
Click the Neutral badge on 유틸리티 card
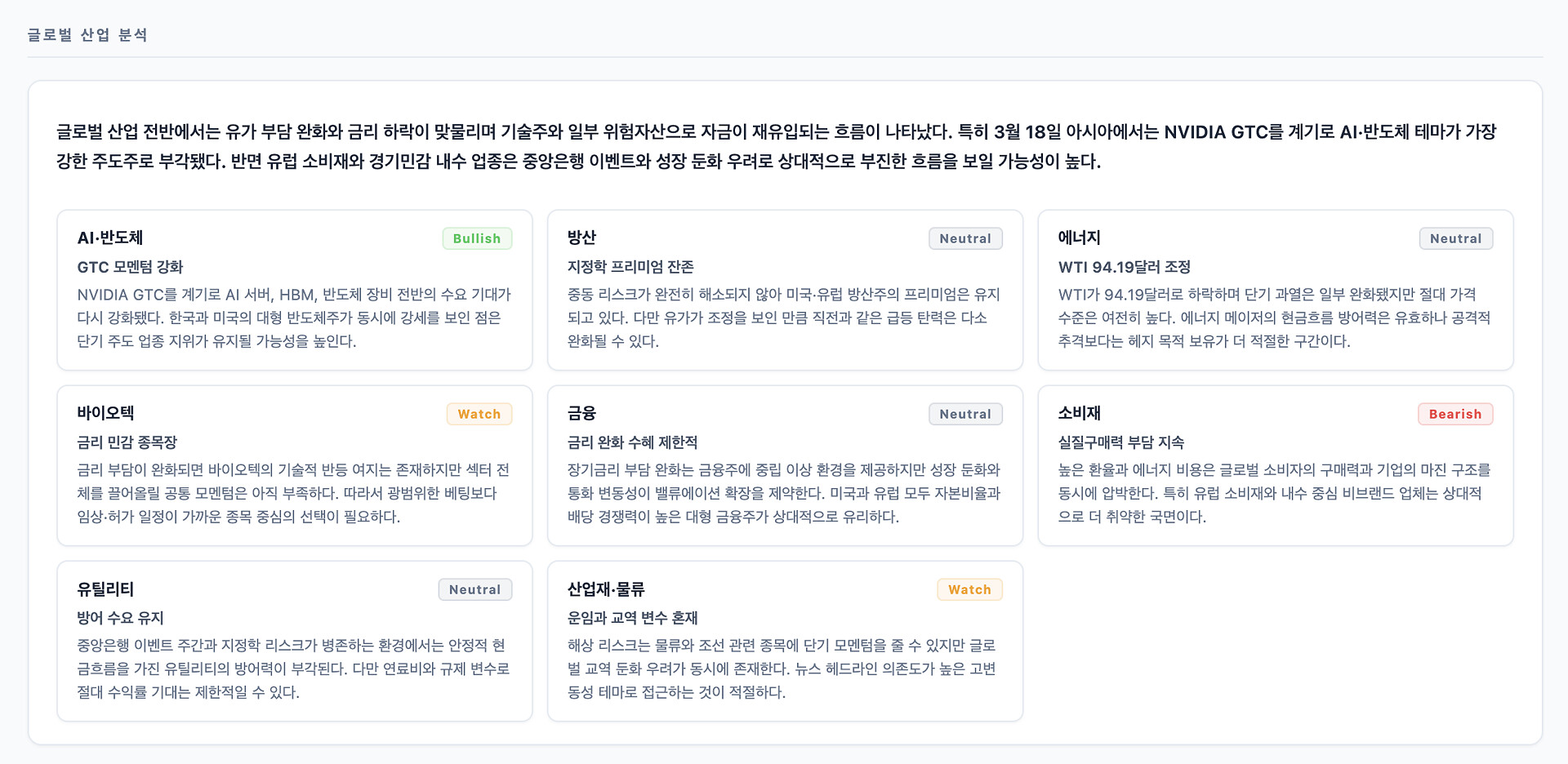click(x=474, y=589)
